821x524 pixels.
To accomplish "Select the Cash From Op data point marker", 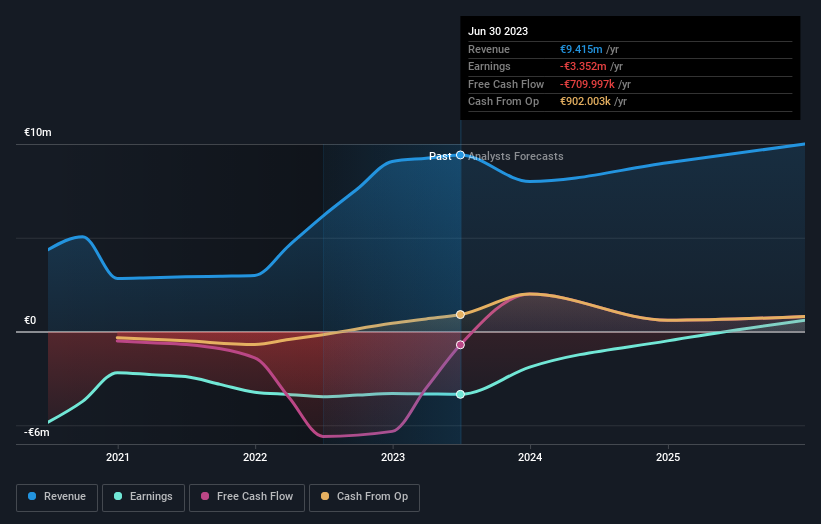I will 460,315.
